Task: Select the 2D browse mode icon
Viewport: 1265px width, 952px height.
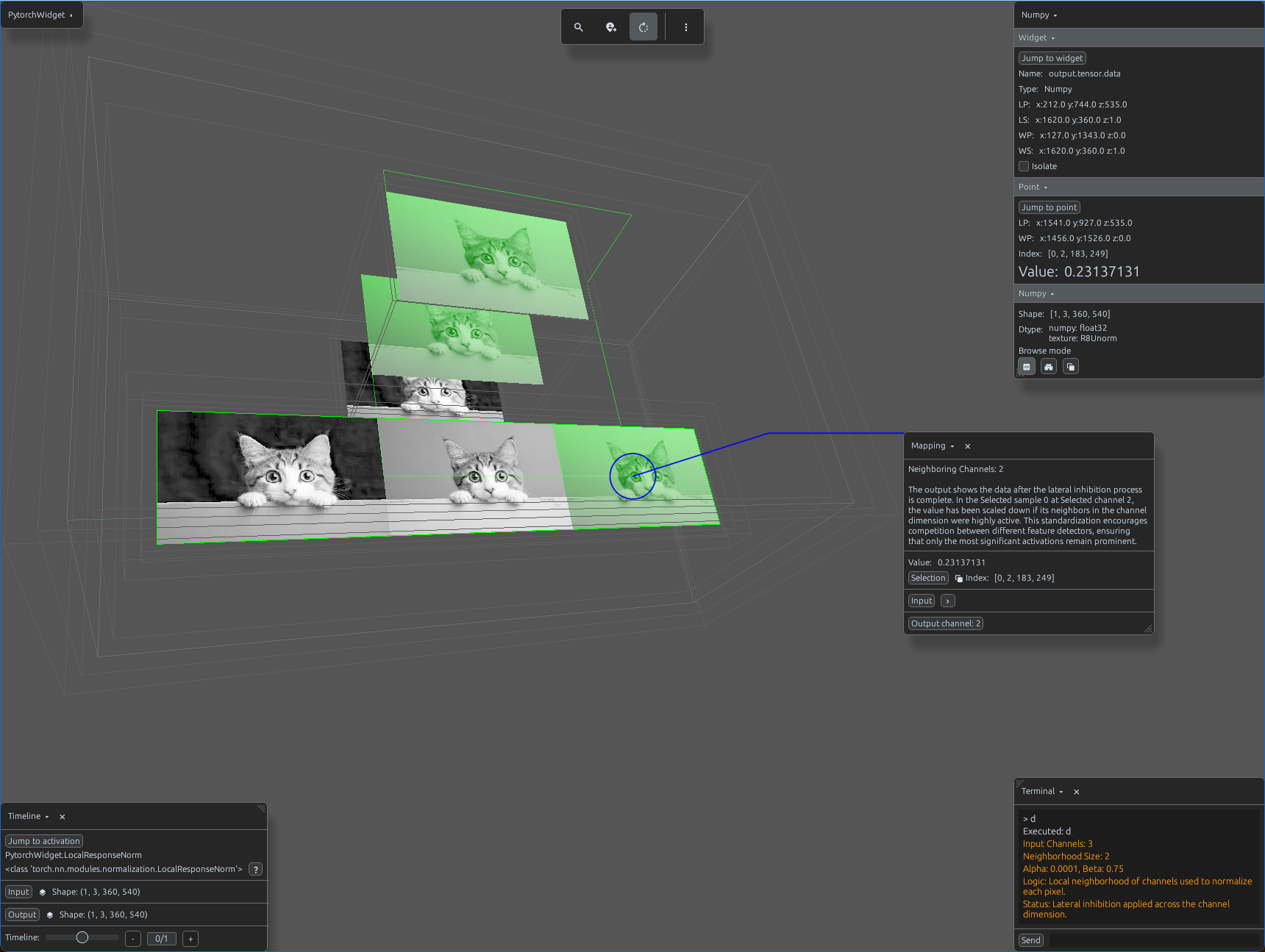Action: click(1027, 367)
